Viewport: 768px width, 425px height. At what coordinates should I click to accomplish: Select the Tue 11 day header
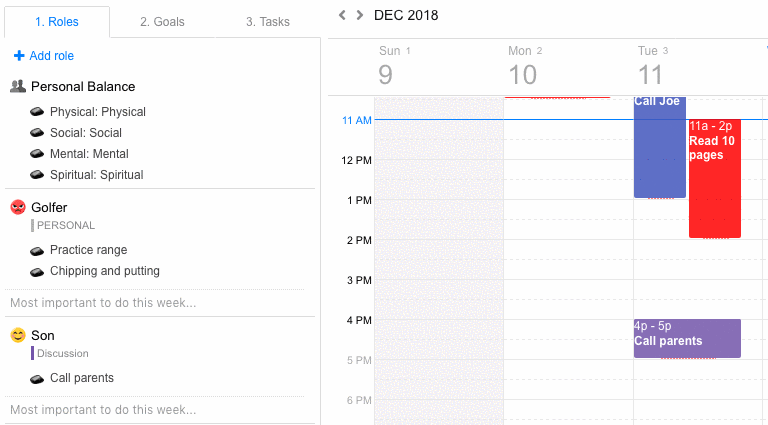[x=651, y=67]
